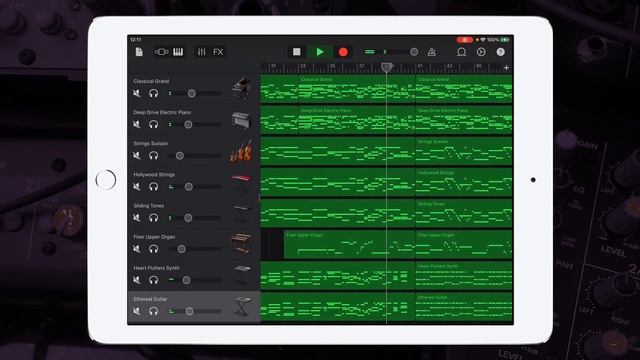Mute the Ethereal Guitar track
Screen dimensions: 640x360
point(137,311)
